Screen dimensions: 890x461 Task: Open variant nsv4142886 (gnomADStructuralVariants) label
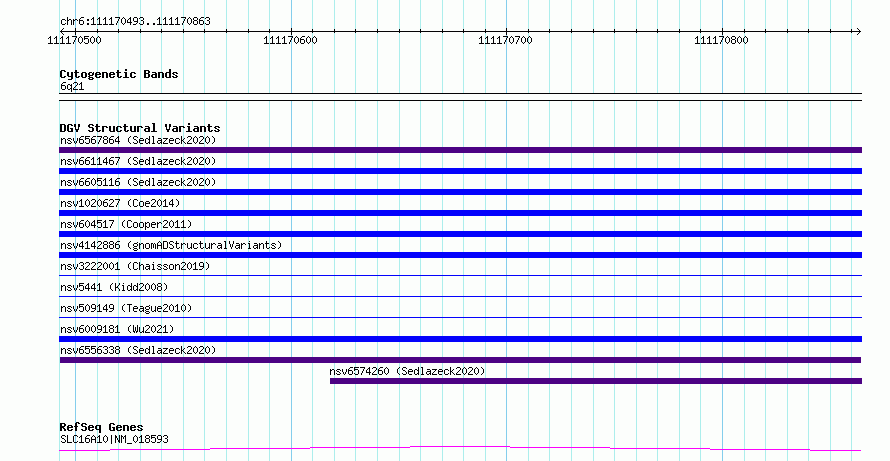tap(171, 245)
